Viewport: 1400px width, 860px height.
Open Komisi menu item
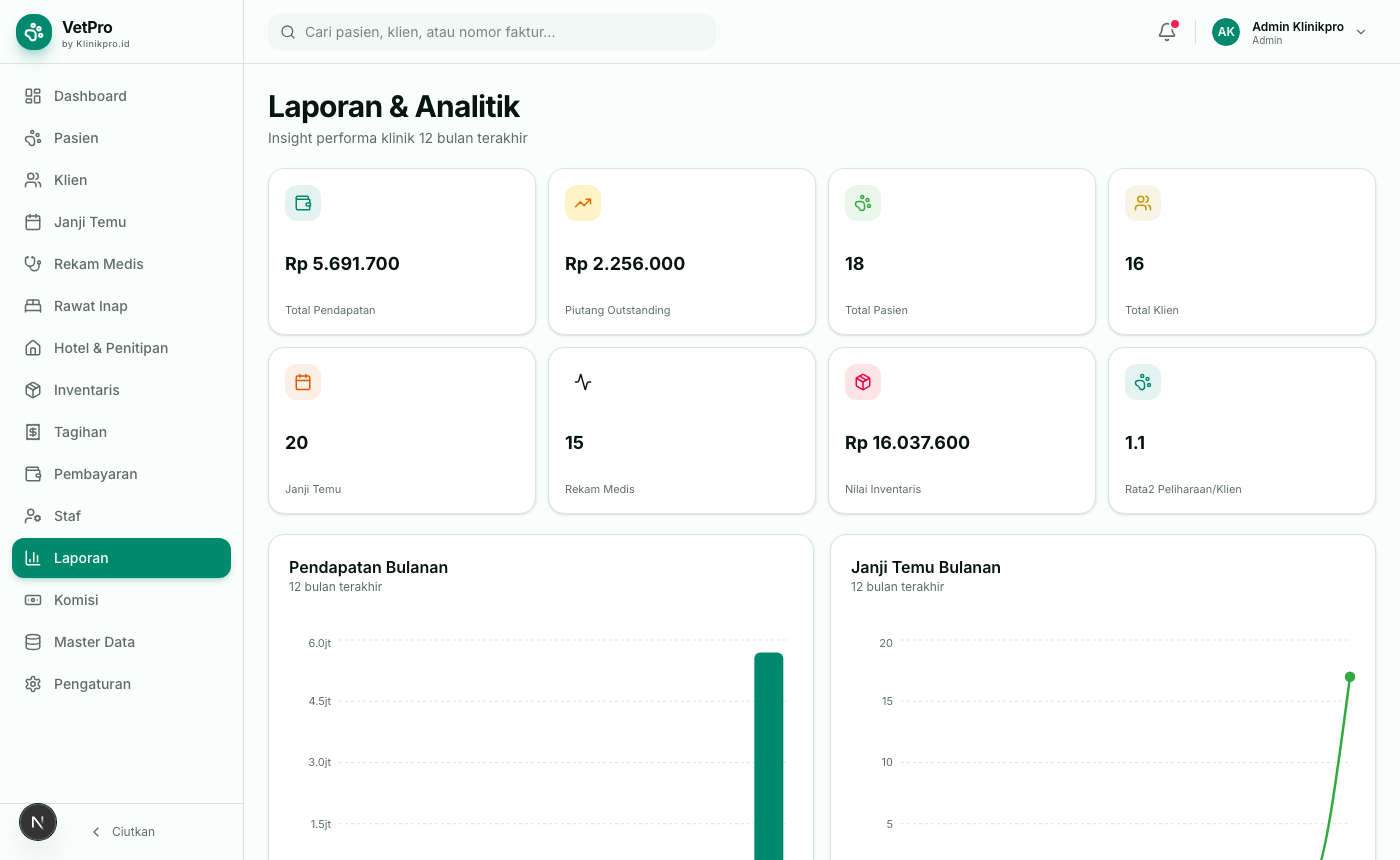click(x=121, y=600)
